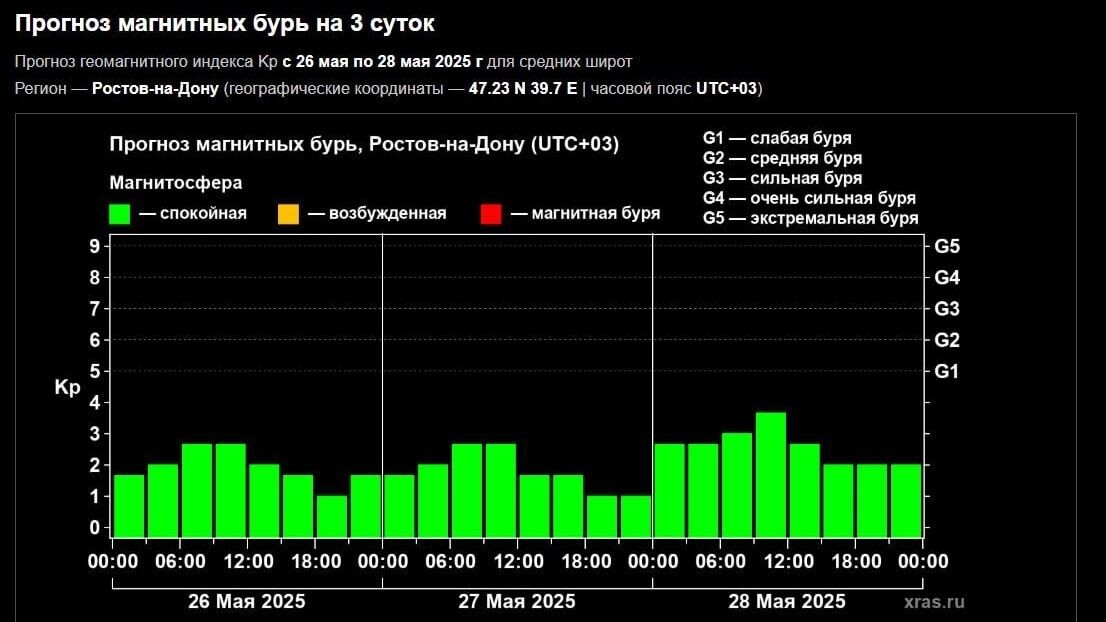Click the date label '27 Мая 2025'
The height and width of the screenshot is (622, 1106).
[x=517, y=602]
